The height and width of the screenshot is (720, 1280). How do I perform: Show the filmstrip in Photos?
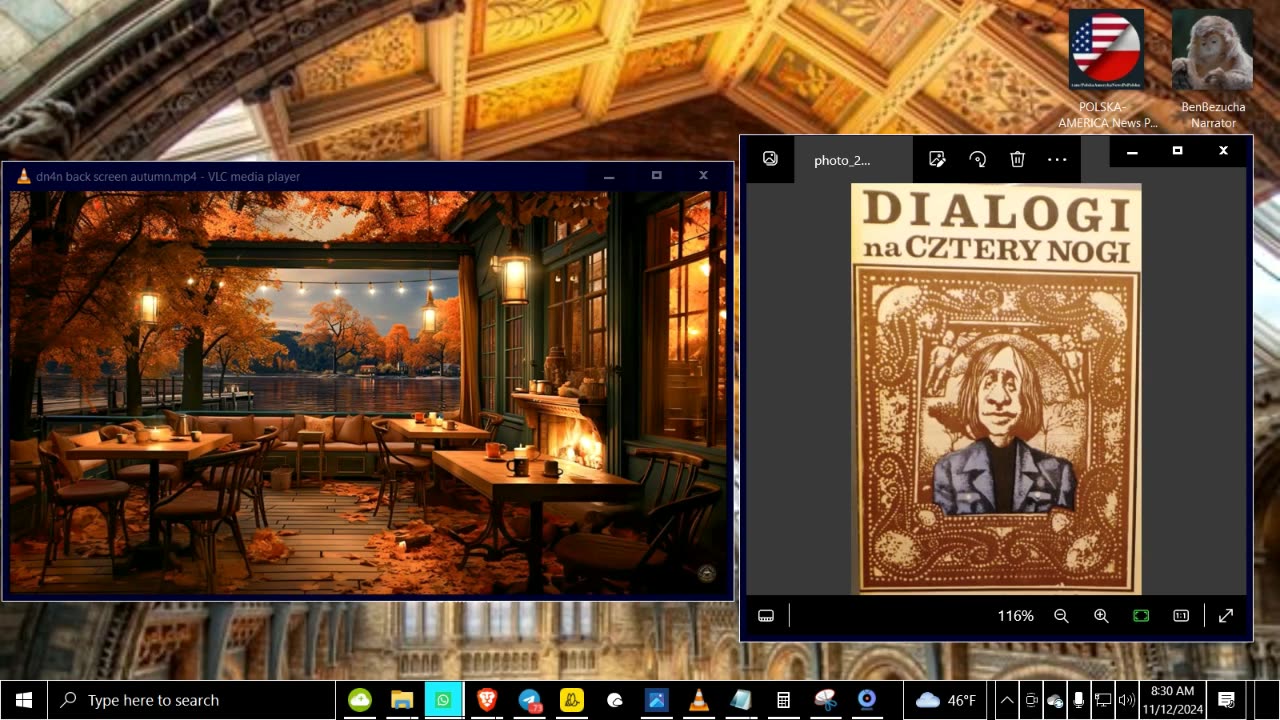click(x=766, y=616)
